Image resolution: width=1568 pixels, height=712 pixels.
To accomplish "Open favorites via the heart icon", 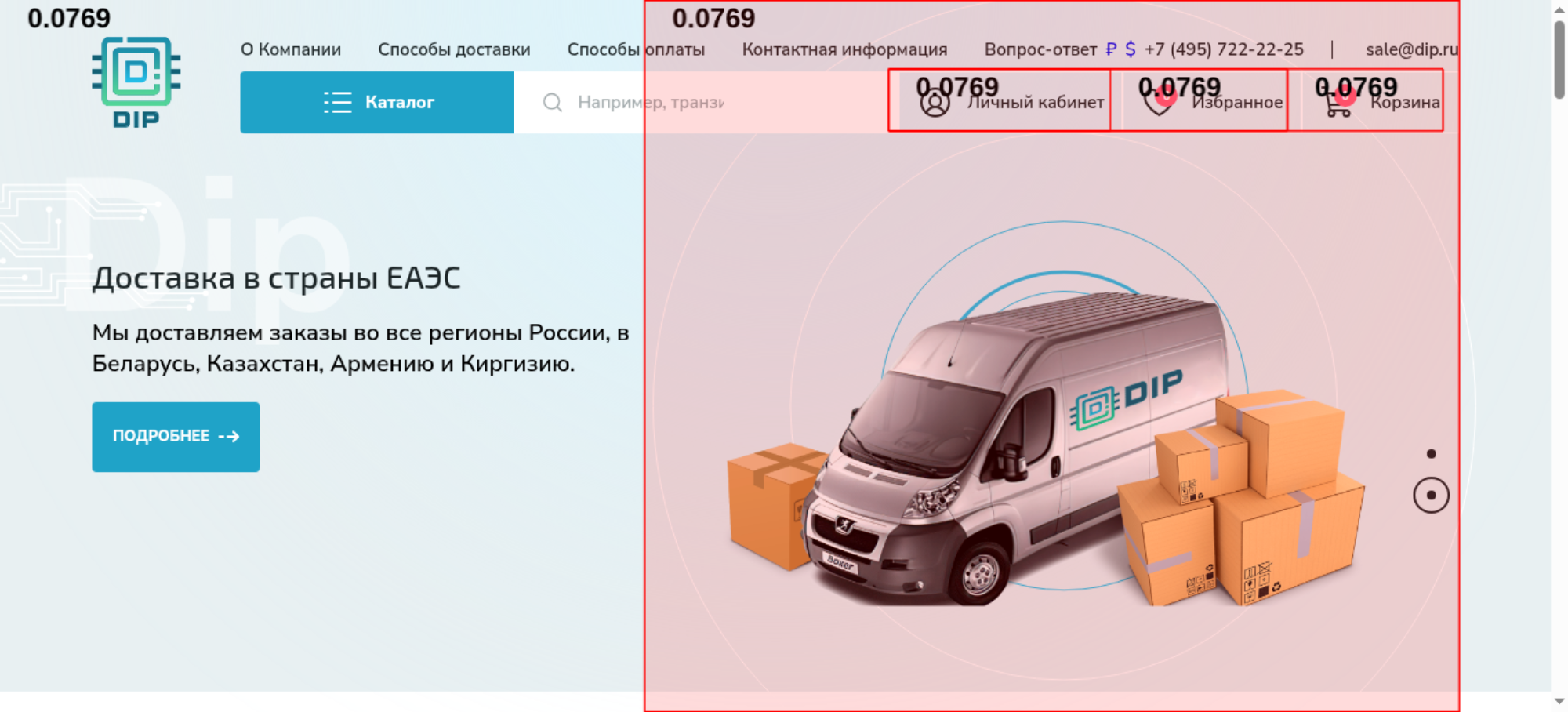I will 1158,102.
